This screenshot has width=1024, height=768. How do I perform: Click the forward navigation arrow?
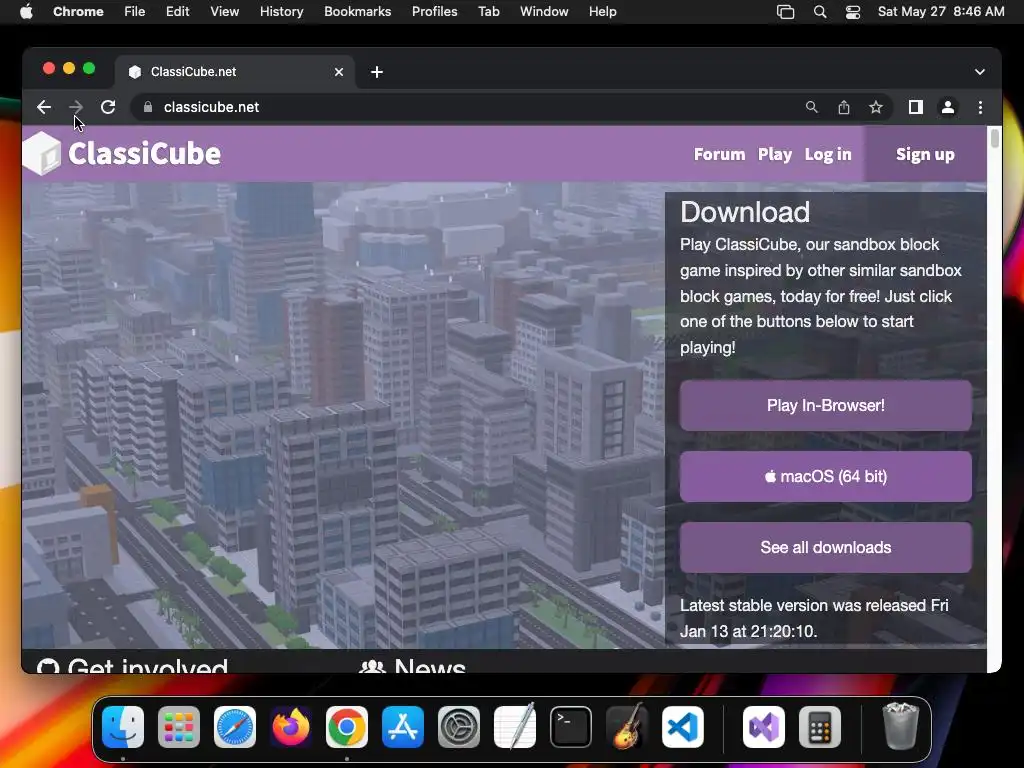pos(76,107)
